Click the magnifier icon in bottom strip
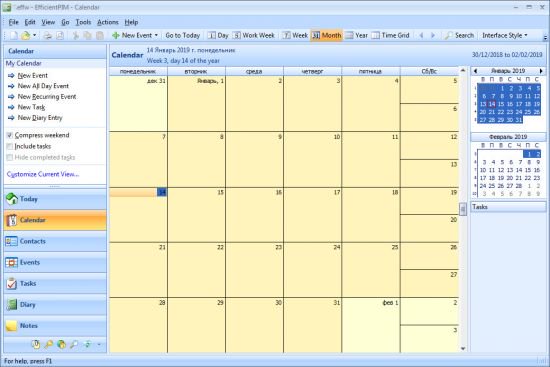Viewport: 550px width, 367px height. tap(74, 345)
